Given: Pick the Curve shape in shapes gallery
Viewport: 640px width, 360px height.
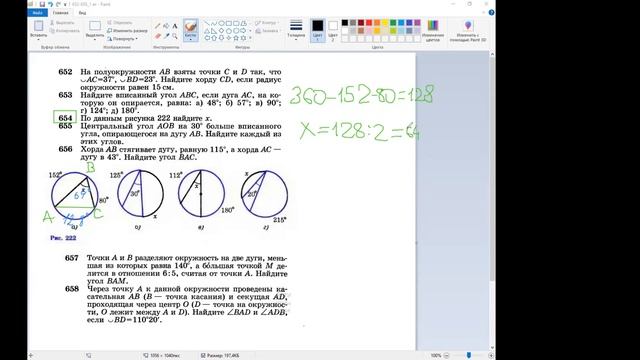Looking at the screenshot, I should pyautogui.click(x=214, y=23).
